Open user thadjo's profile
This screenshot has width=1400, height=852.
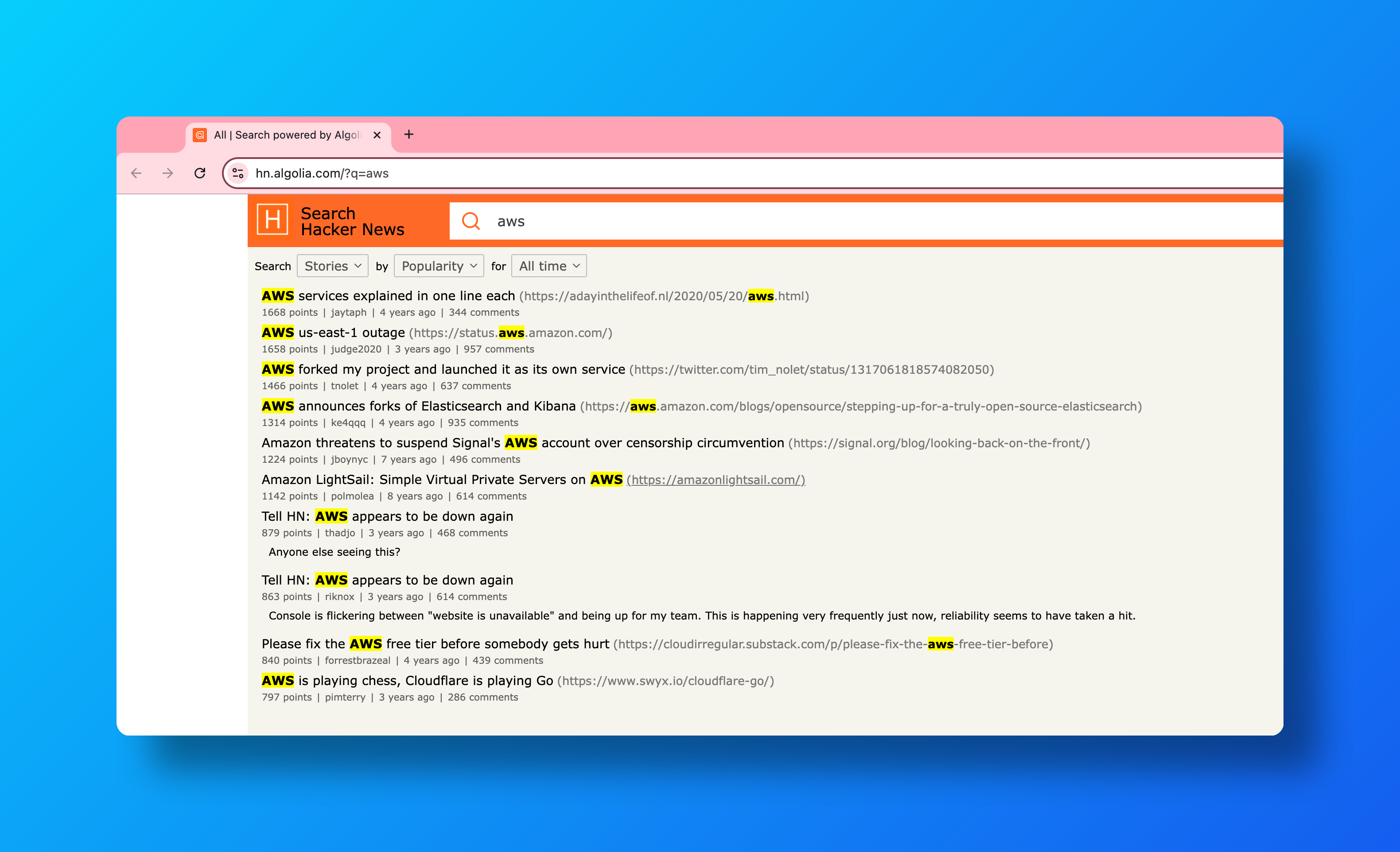[x=340, y=533]
